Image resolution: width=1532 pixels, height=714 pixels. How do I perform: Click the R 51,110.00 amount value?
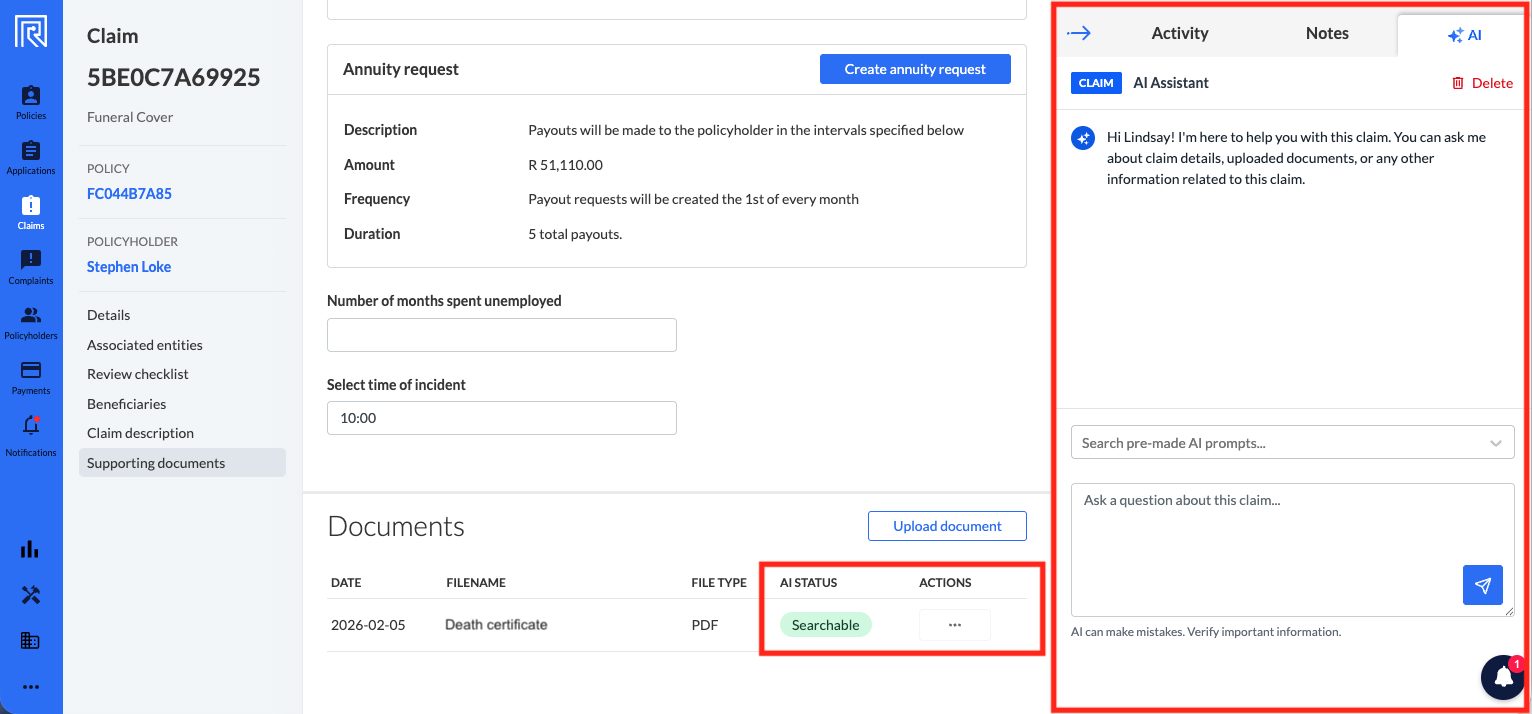point(565,165)
